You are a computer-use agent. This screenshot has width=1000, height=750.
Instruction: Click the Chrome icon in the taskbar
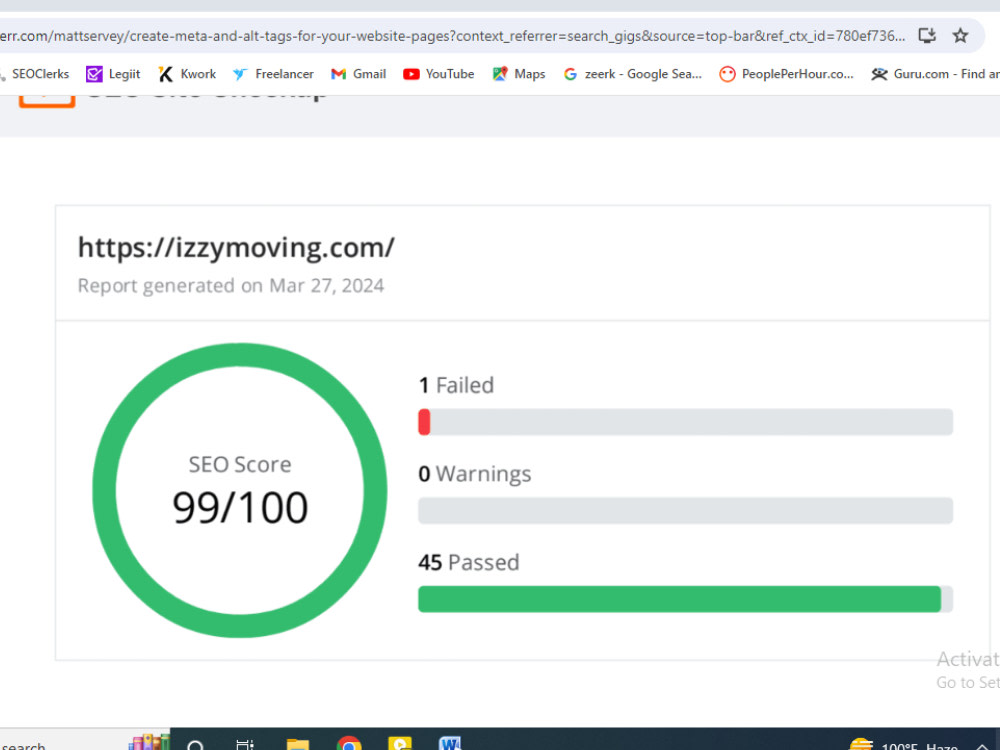coord(349,744)
